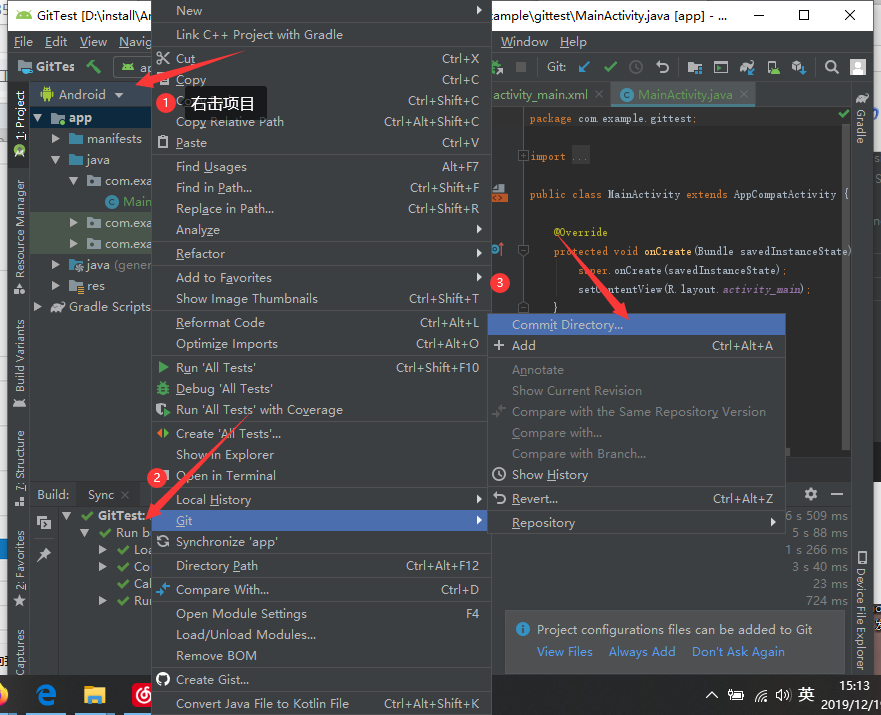Toggle view icon in Build panel sidebar
The width and height of the screenshot is (881, 715).
[x=44, y=523]
